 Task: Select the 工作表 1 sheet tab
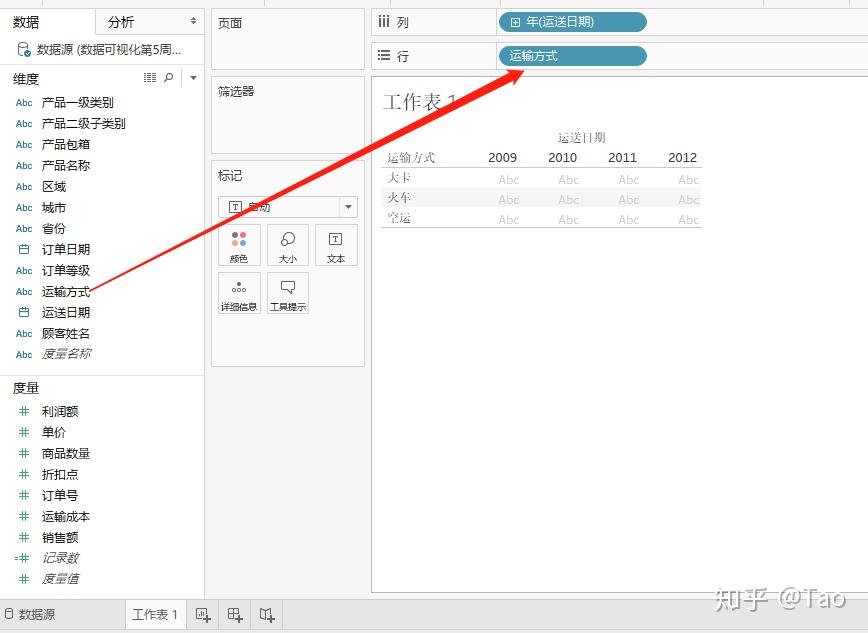click(155, 615)
